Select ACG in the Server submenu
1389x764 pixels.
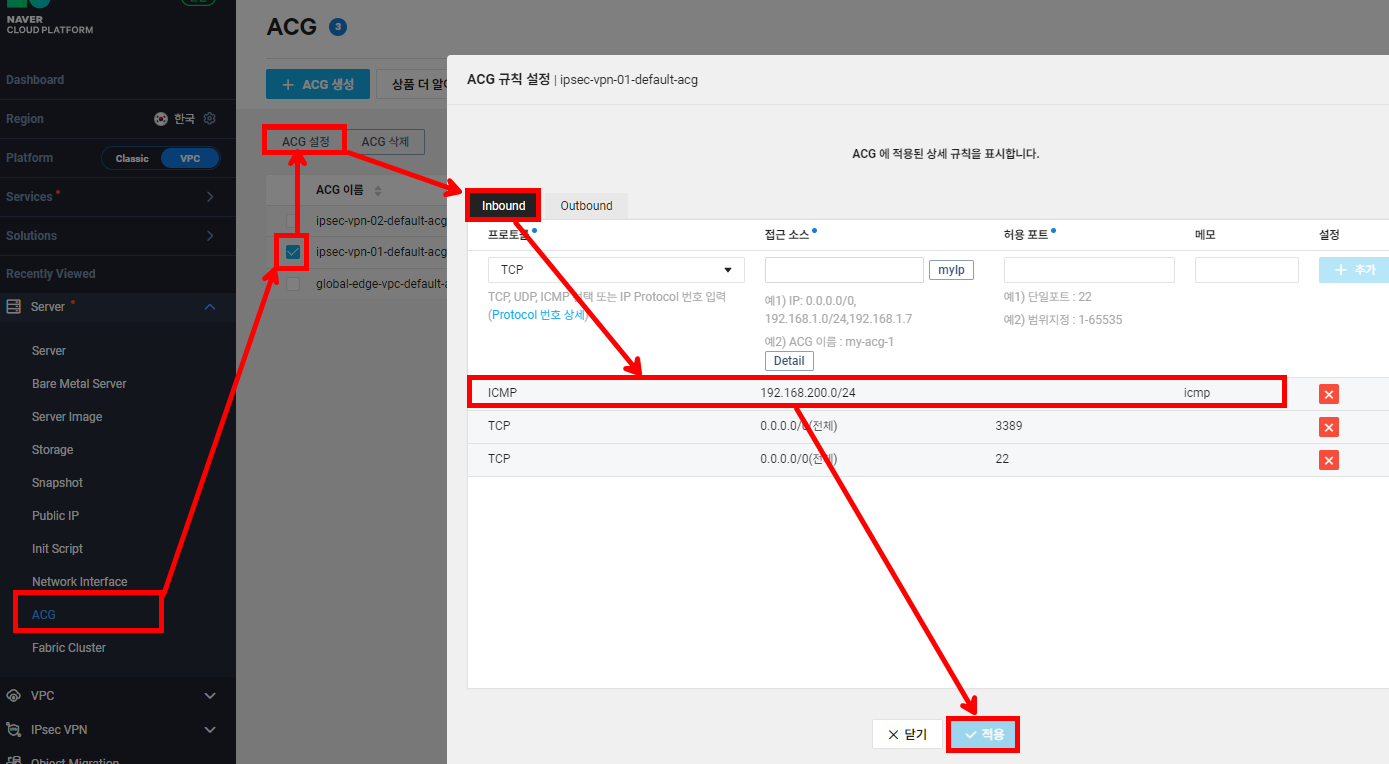coord(44,615)
